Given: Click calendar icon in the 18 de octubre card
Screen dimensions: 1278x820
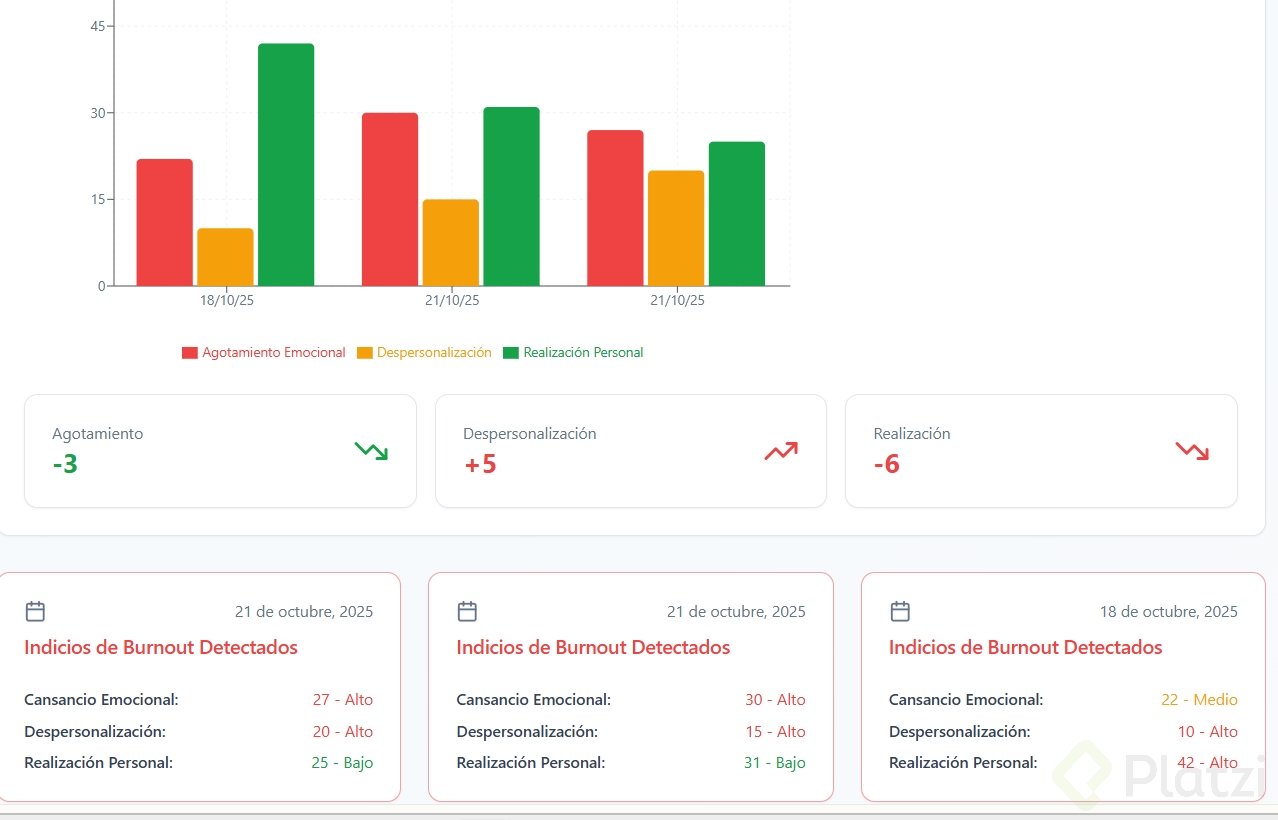Looking at the screenshot, I should point(900,611).
